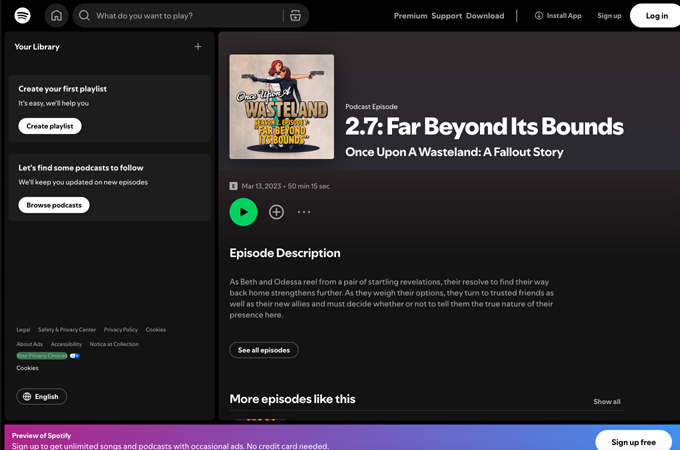Go to Home via house icon
The width and height of the screenshot is (680, 450).
pos(56,16)
